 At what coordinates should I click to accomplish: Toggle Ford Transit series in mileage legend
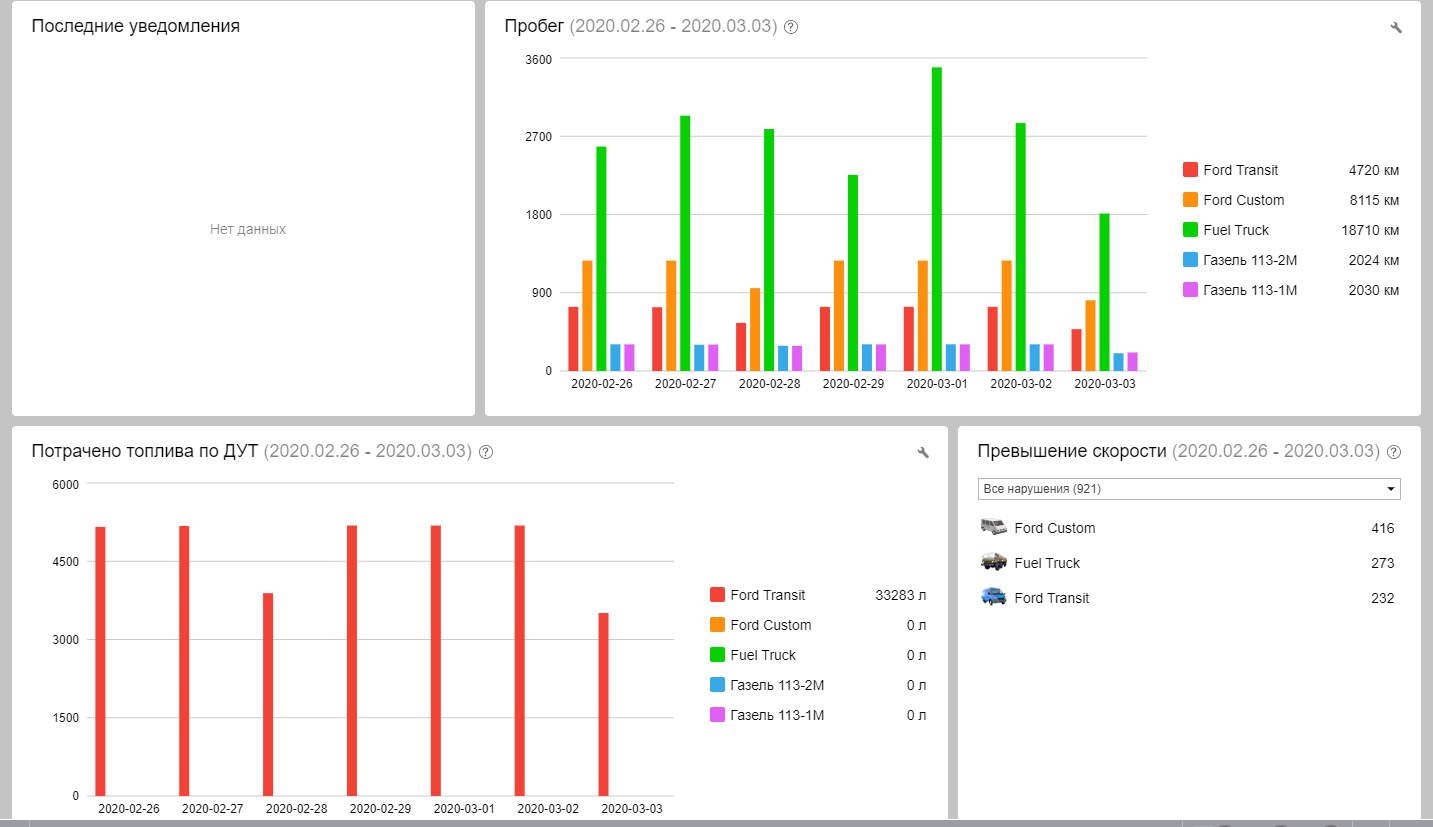[1240, 170]
